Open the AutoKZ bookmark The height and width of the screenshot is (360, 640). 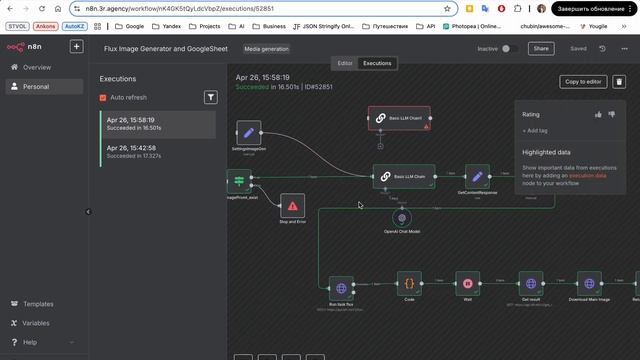pyautogui.click(x=74, y=26)
